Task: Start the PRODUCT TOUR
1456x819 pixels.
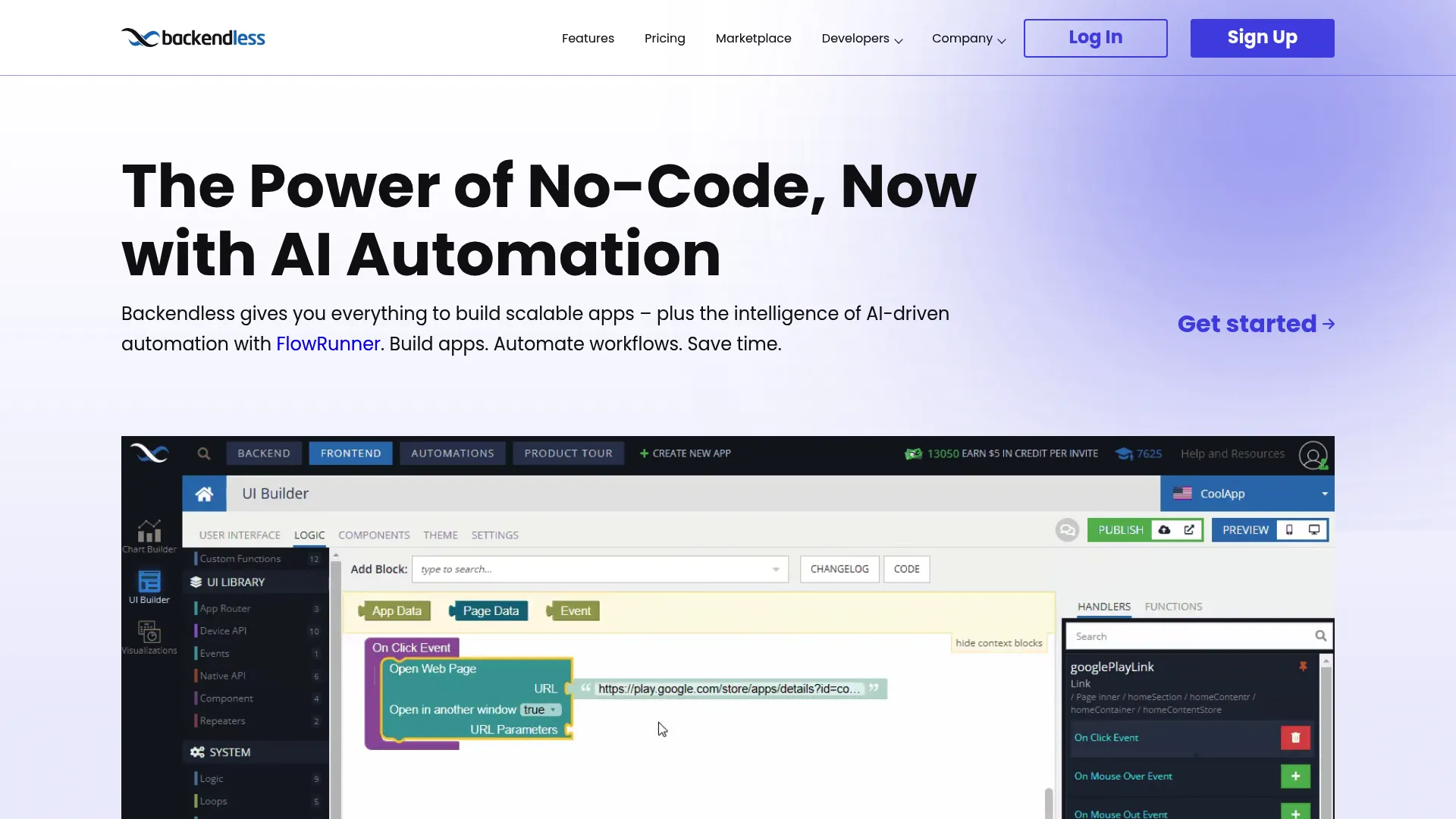Action: [x=568, y=453]
